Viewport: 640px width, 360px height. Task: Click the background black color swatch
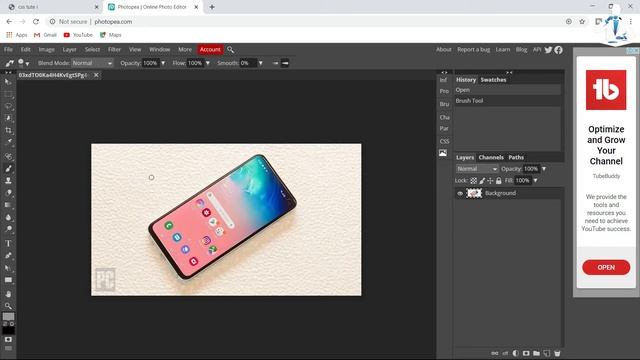pyautogui.click(x=8, y=330)
